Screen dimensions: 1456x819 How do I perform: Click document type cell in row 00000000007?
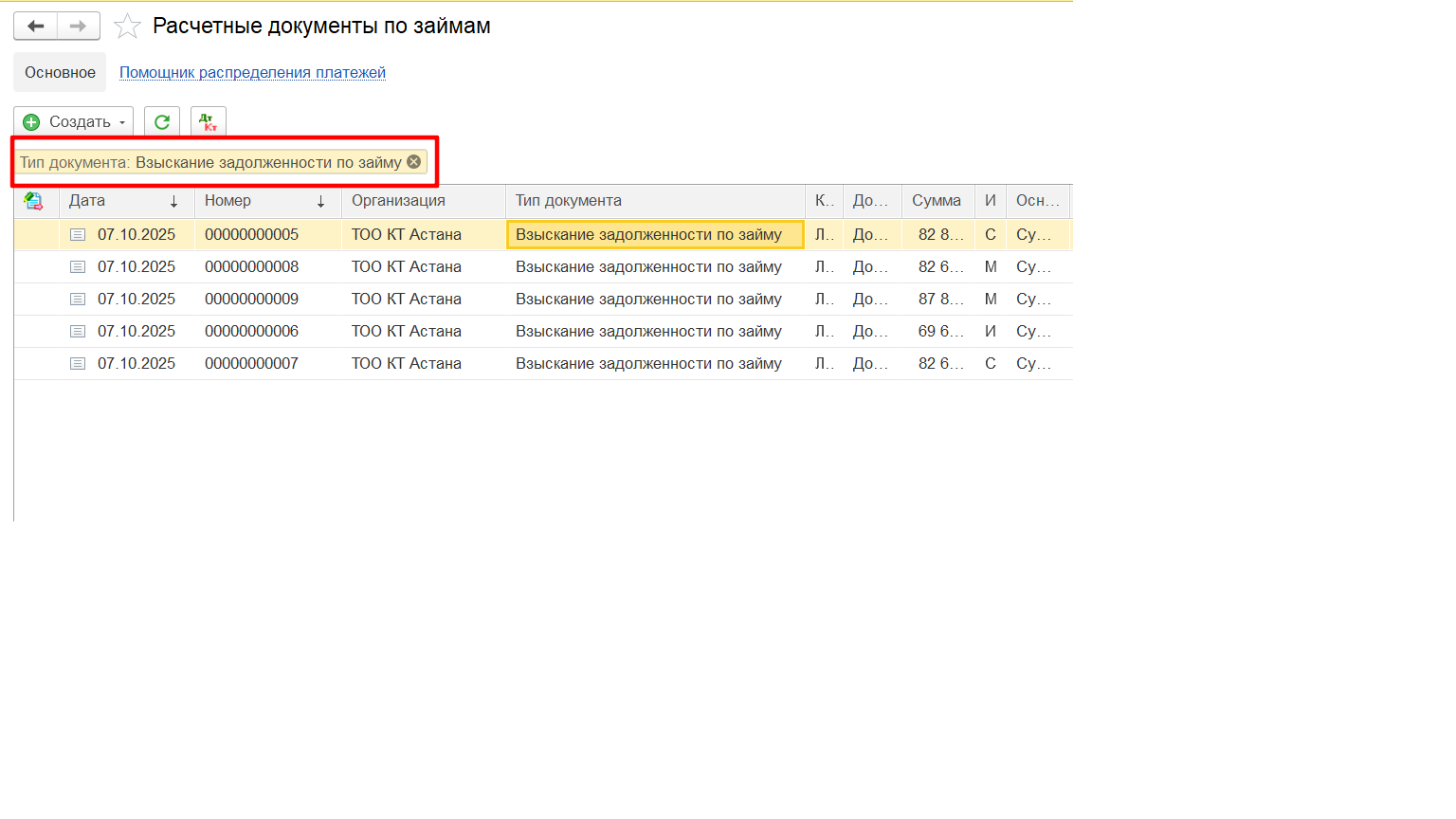coord(655,363)
